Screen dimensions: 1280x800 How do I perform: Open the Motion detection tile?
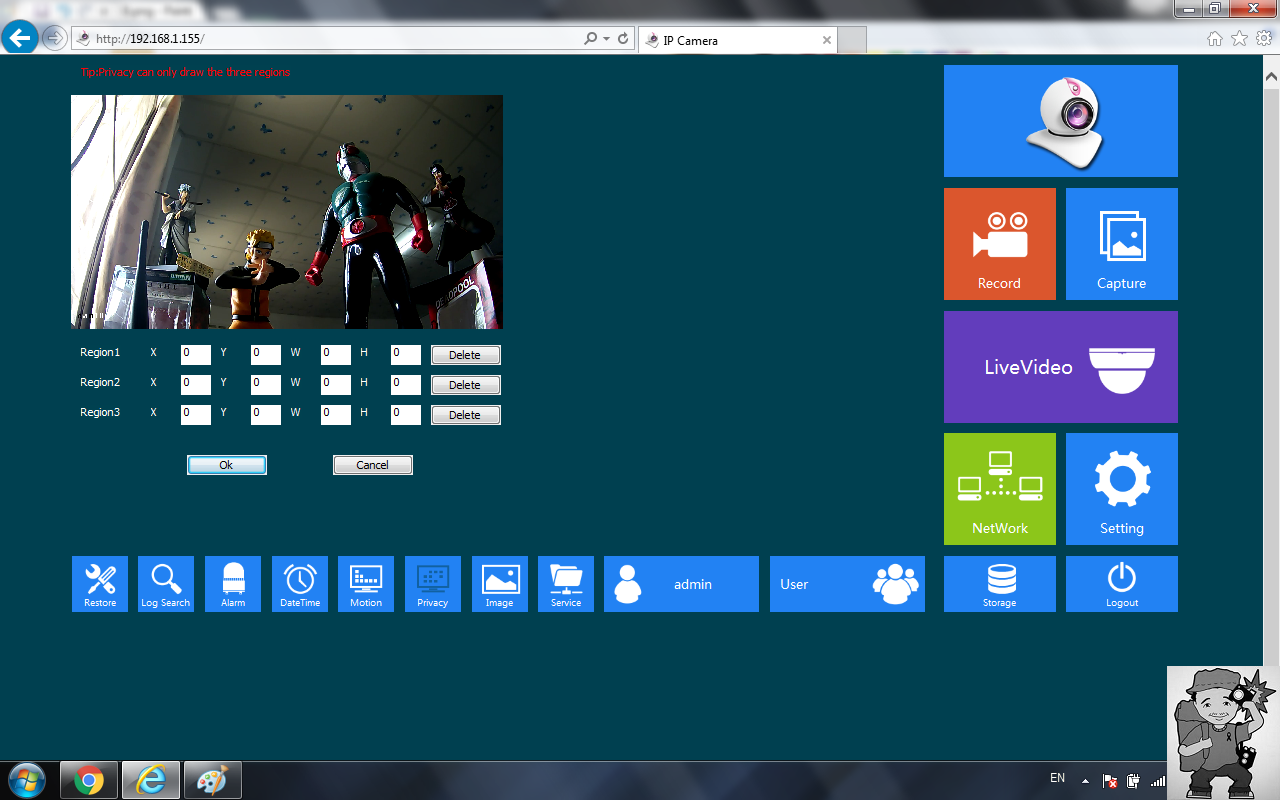tap(366, 584)
